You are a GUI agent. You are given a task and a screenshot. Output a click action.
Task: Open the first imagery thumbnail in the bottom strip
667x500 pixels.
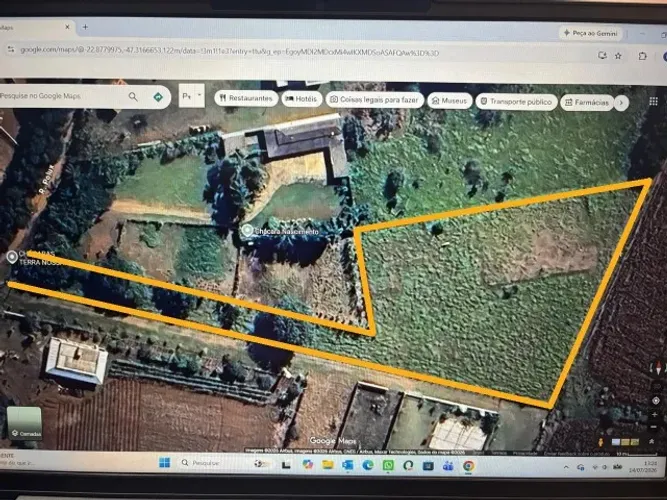click(616, 442)
